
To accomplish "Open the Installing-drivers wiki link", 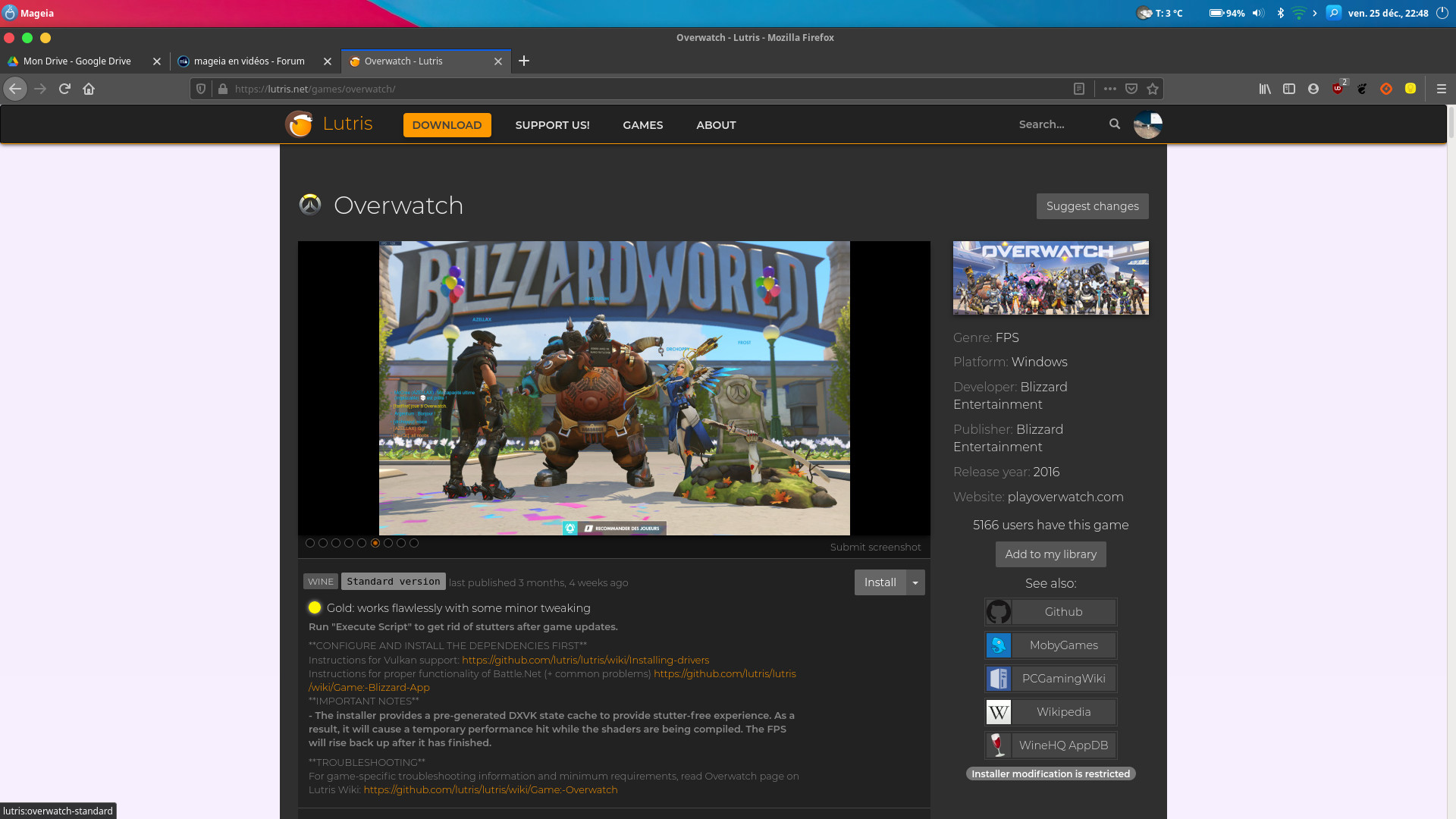I will pos(585,660).
